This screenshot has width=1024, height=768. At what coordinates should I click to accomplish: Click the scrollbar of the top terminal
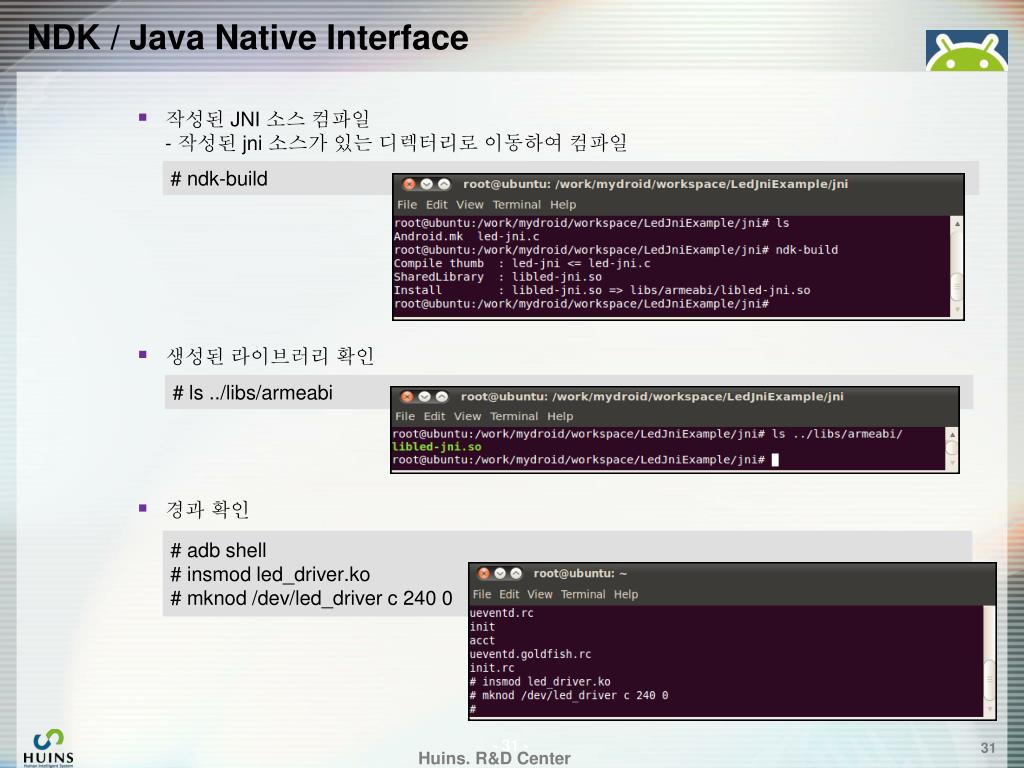pyautogui.click(x=957, y=266)
